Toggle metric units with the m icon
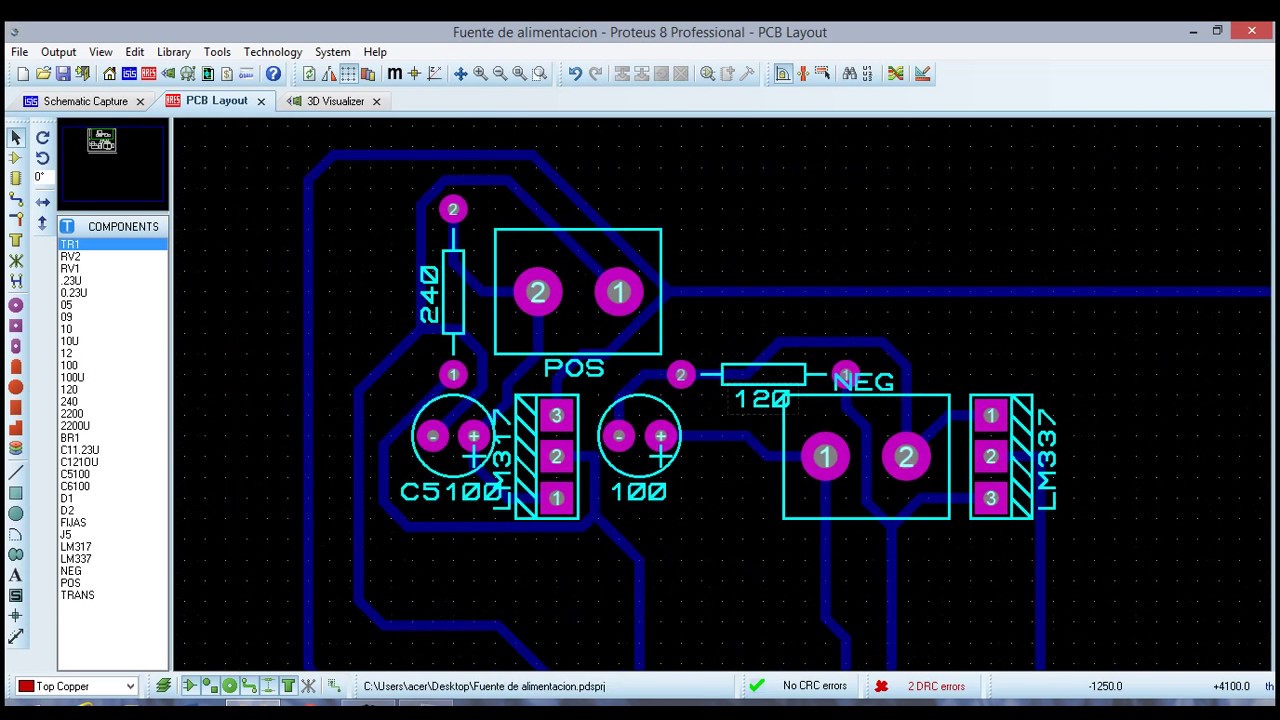1280x720 pixels. pyautogui.click(x=394, y=74)
